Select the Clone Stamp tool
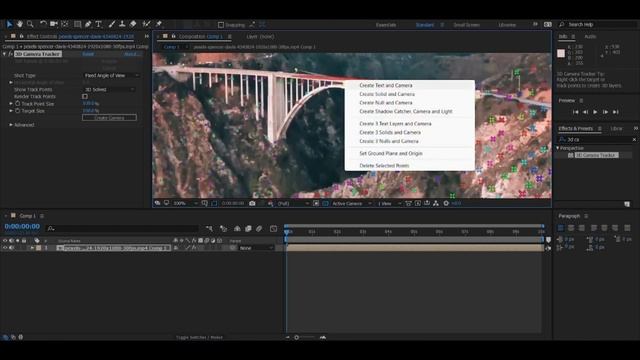Screen dimensions: 640x360 pos(122,24)
